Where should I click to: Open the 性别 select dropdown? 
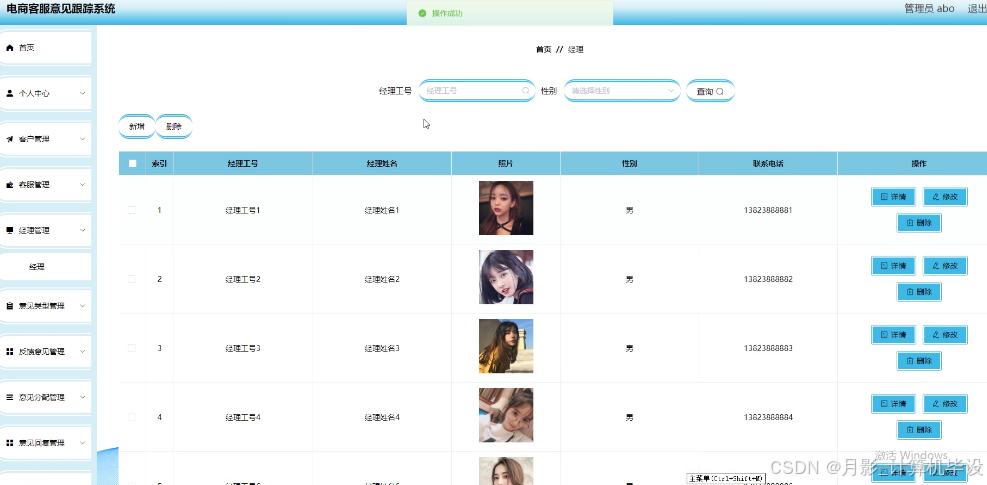coord(622,91)
